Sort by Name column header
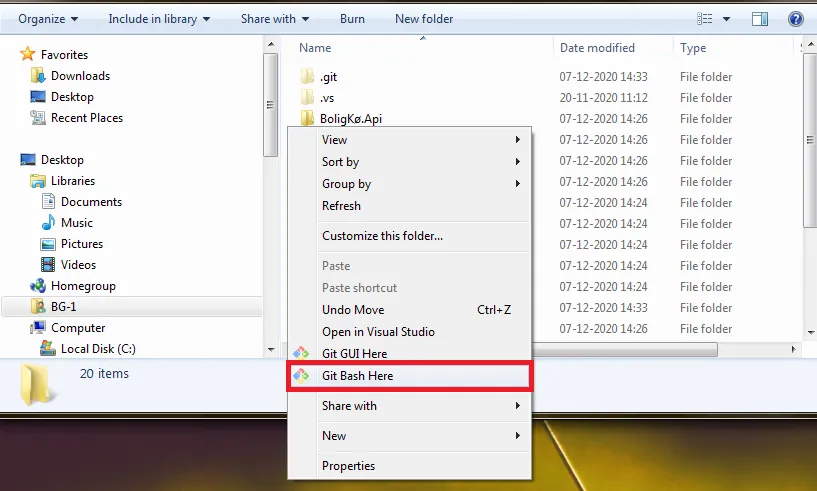This screenshot has height=491, width=817. (x=315, y=48)
